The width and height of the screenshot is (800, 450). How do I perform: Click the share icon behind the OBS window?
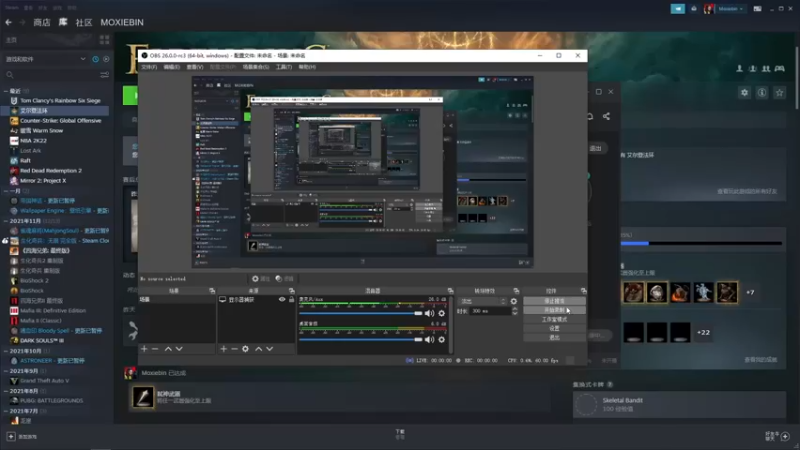tap(606, 116)
